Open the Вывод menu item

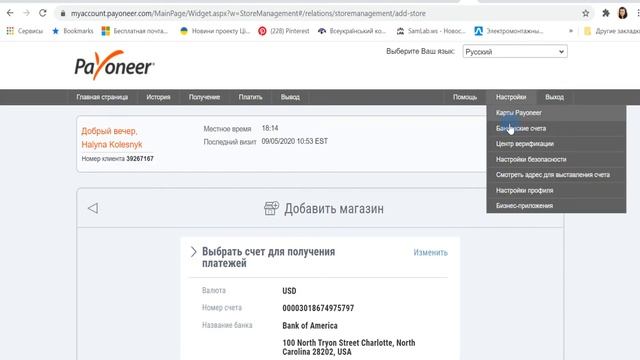[x=290, y=97]
